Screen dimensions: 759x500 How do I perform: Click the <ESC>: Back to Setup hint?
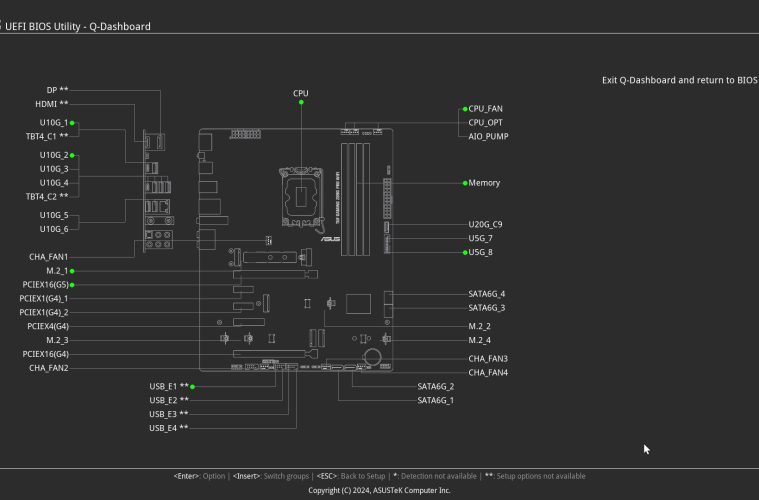tap(351, 476)
